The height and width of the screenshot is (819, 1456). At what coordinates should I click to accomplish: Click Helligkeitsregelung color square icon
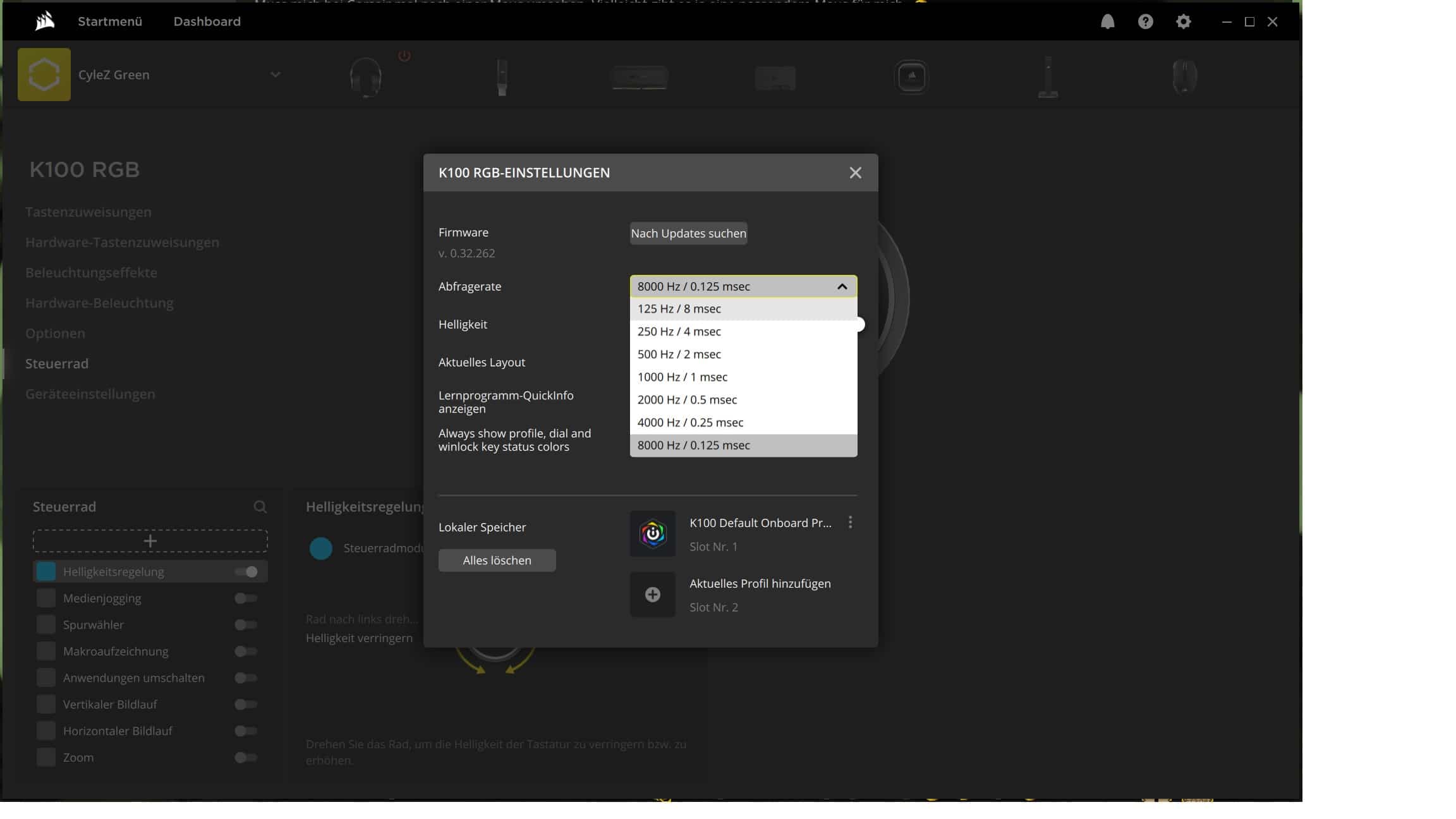click(46, 571)
